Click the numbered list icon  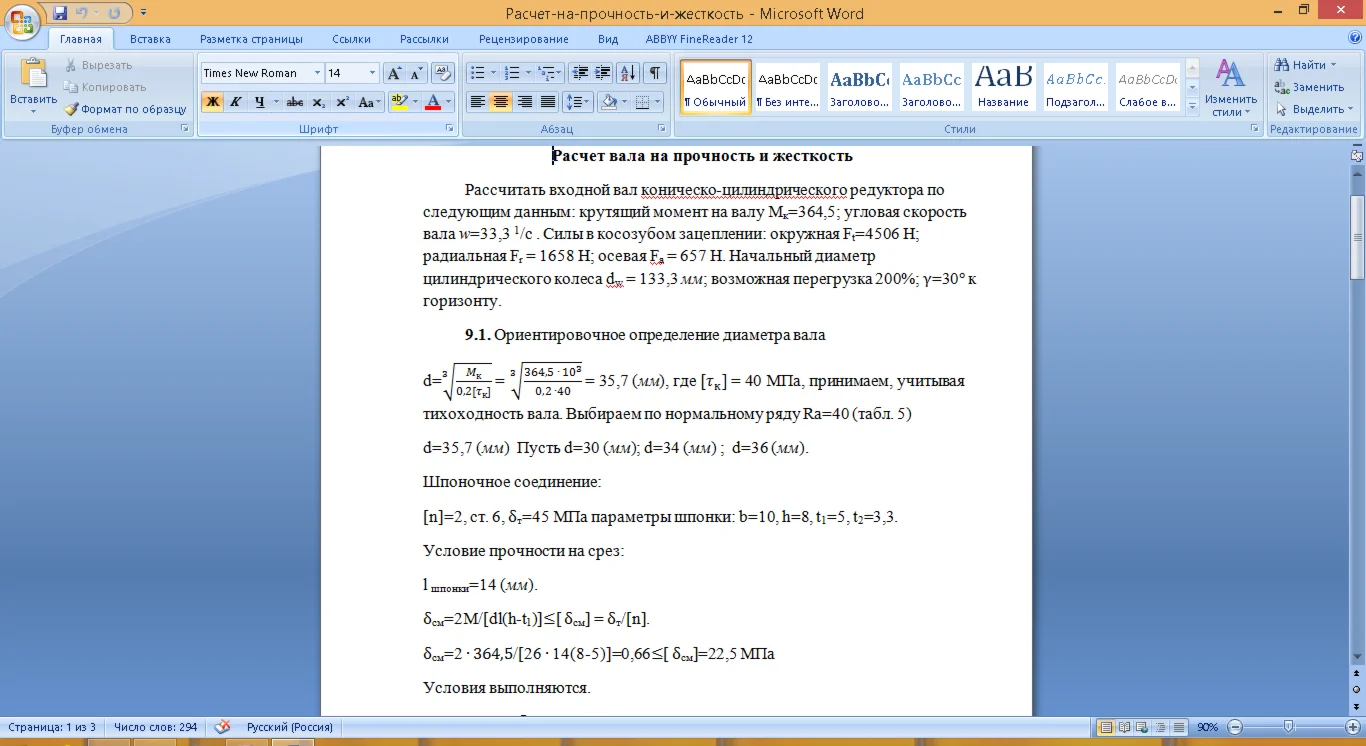coord(513,73)
